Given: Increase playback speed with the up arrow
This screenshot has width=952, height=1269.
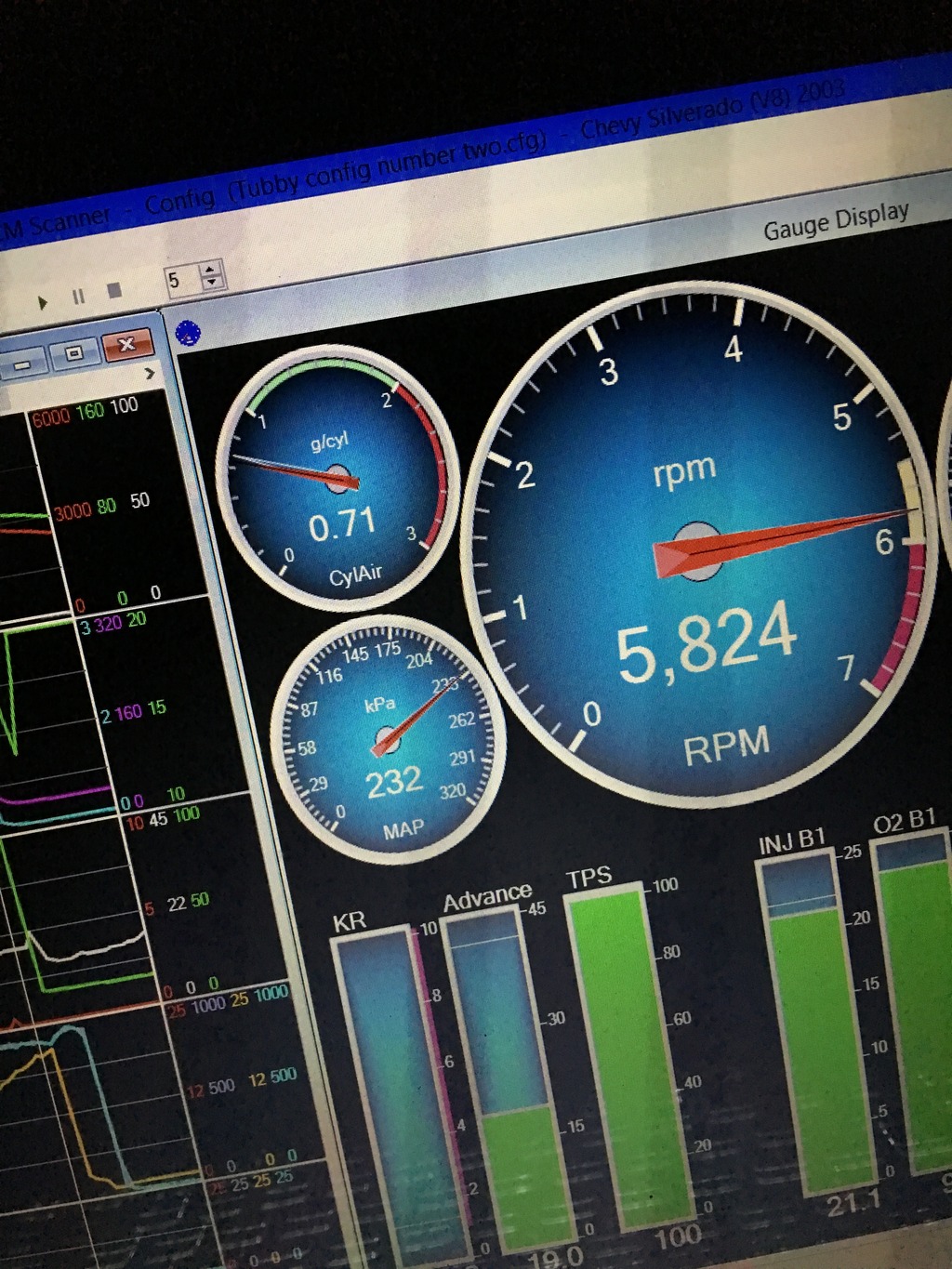Looking at the screenshot, I should click(211, 269).
